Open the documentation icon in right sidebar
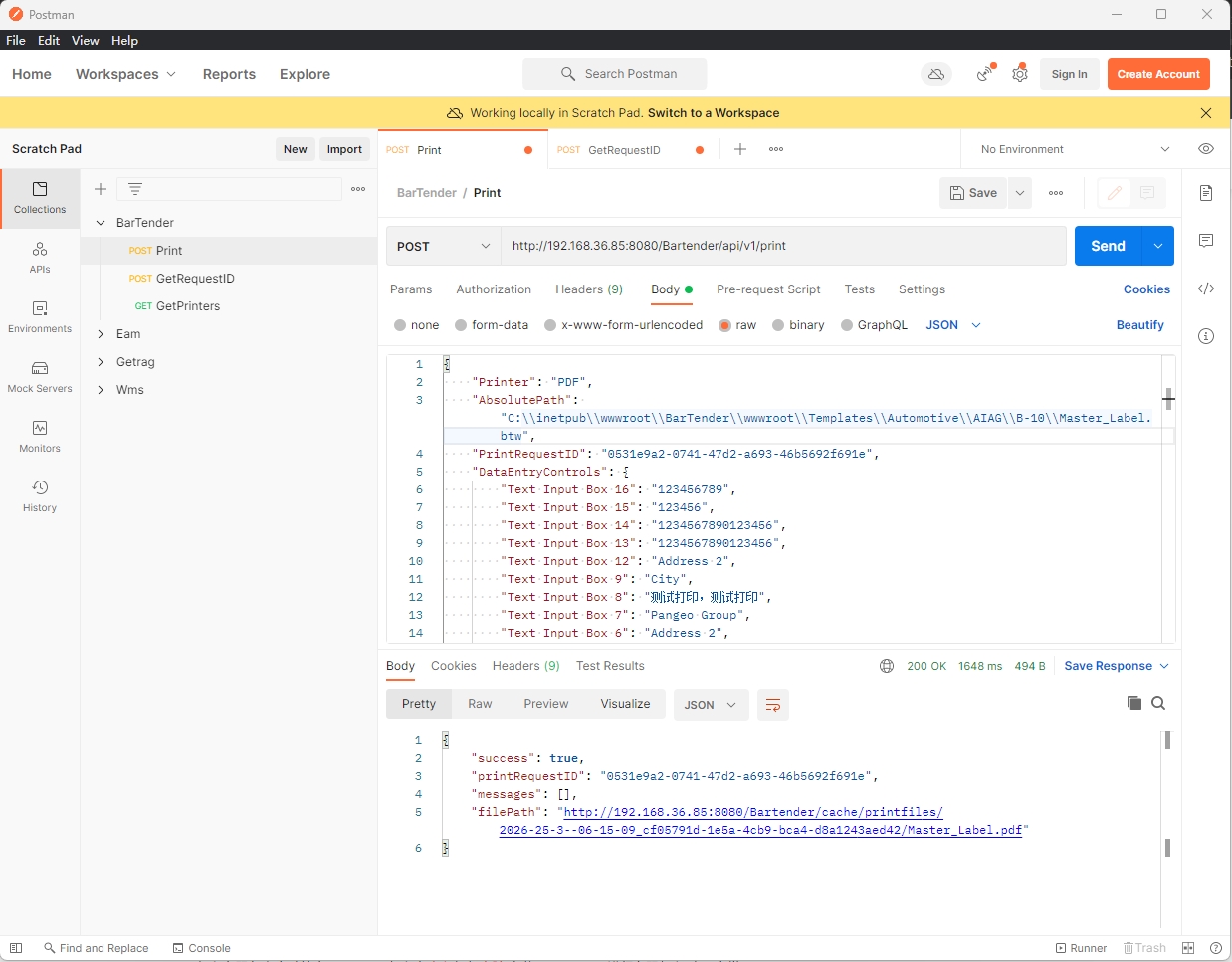This screenshot has height=962, width=1232. tap(1206, 193)
